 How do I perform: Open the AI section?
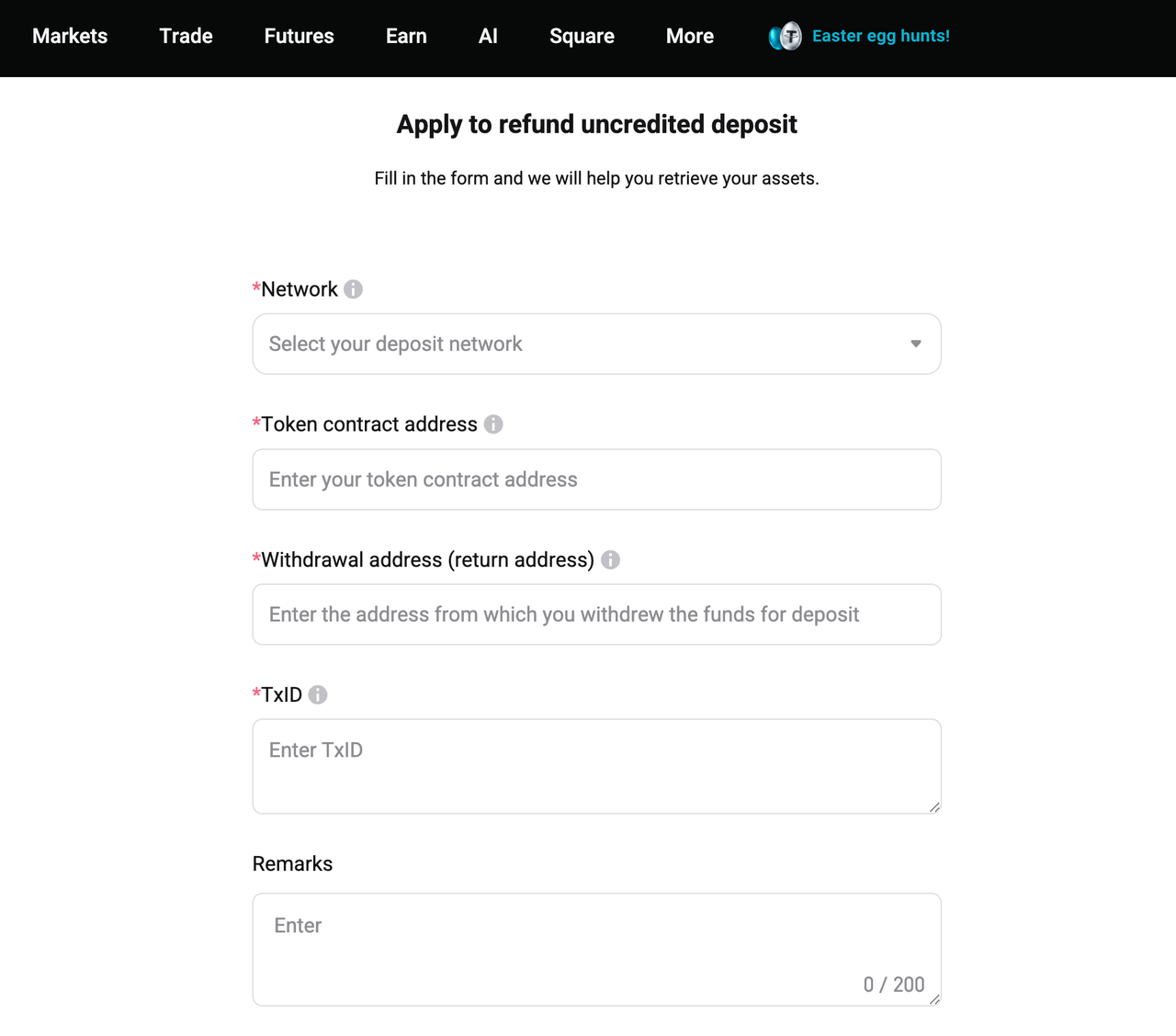point(488,36)
